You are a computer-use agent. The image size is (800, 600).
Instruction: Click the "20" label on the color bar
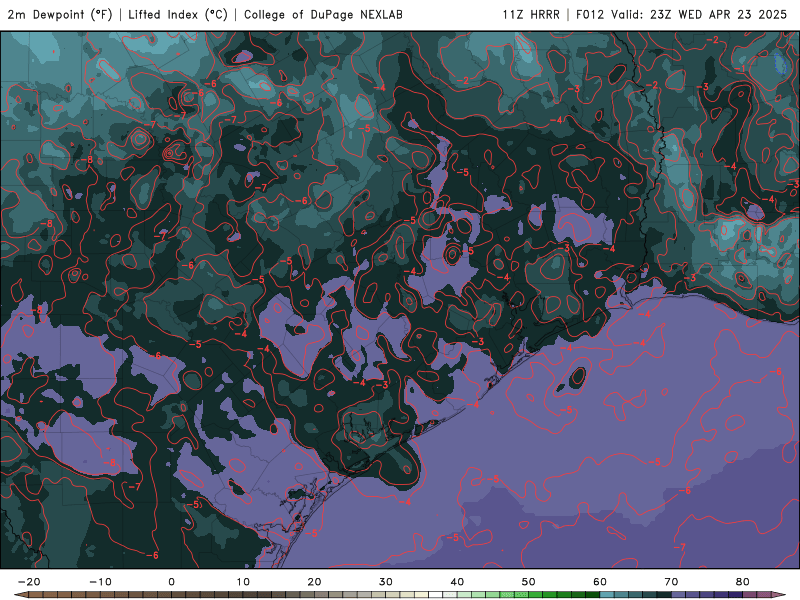pyautogui.click(x=314, y=582)
